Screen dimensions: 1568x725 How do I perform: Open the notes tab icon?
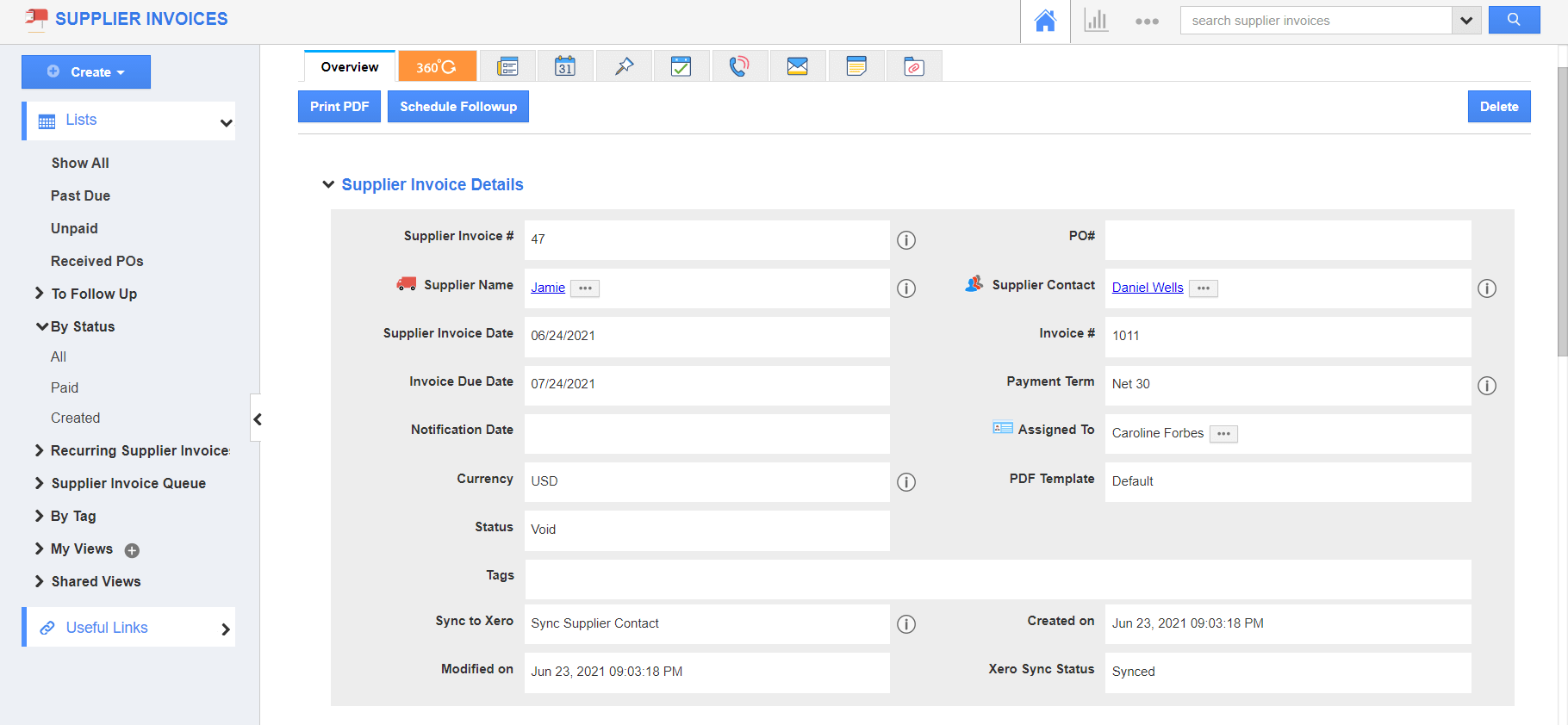[856, 66]
